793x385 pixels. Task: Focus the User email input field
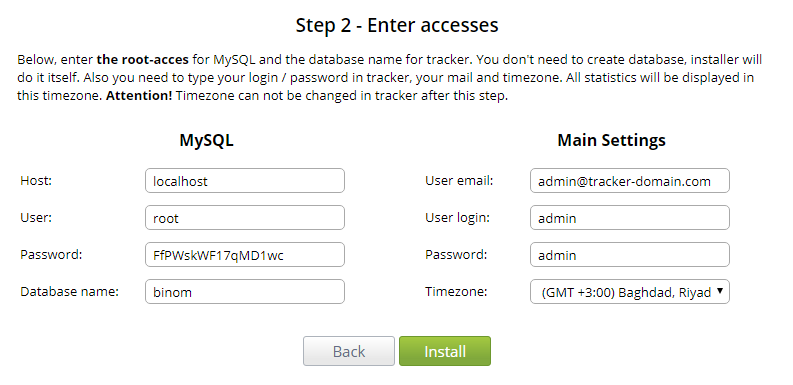click(x=630, y=181)
